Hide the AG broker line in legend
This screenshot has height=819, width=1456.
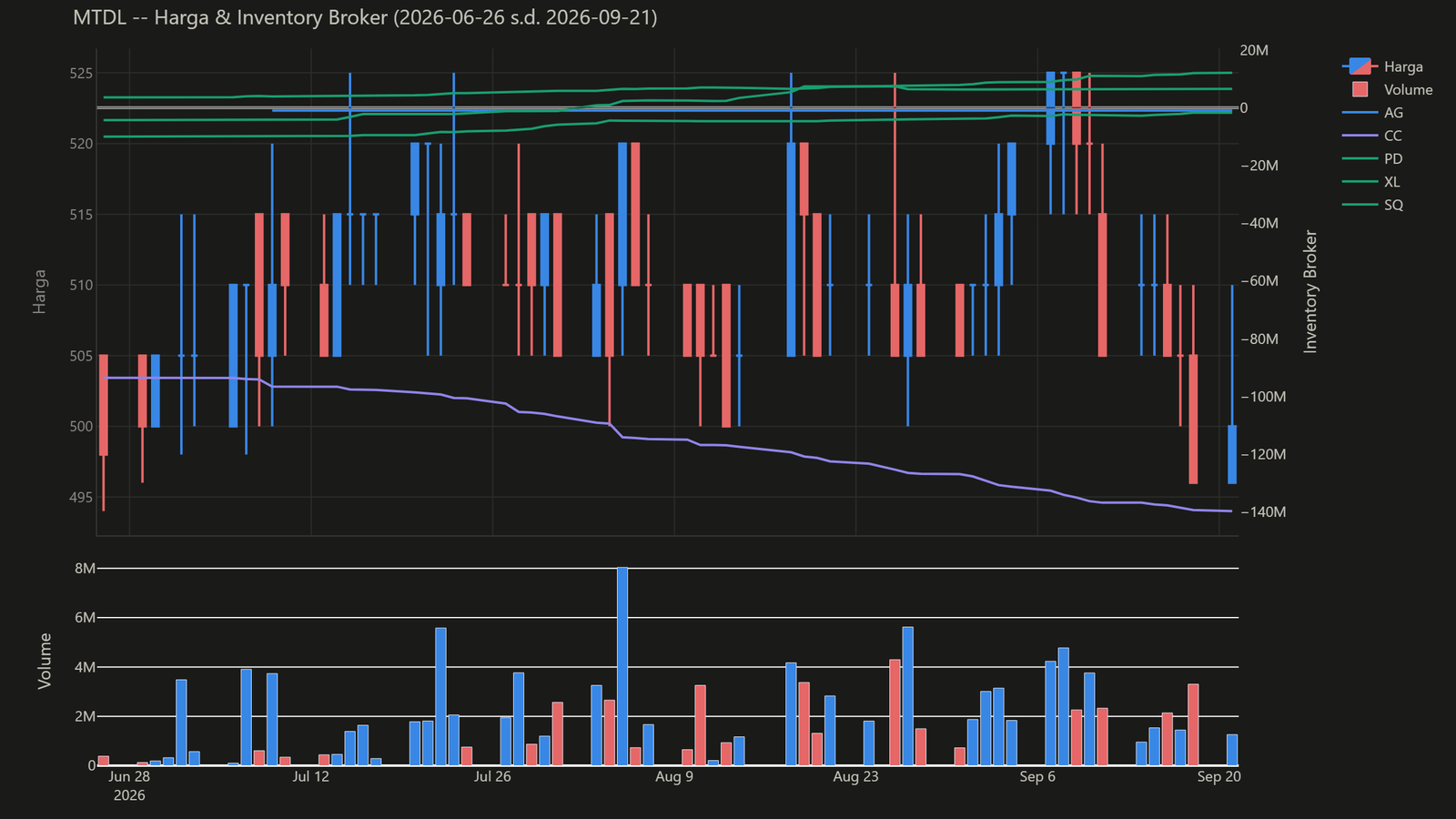click(1373, 113)
